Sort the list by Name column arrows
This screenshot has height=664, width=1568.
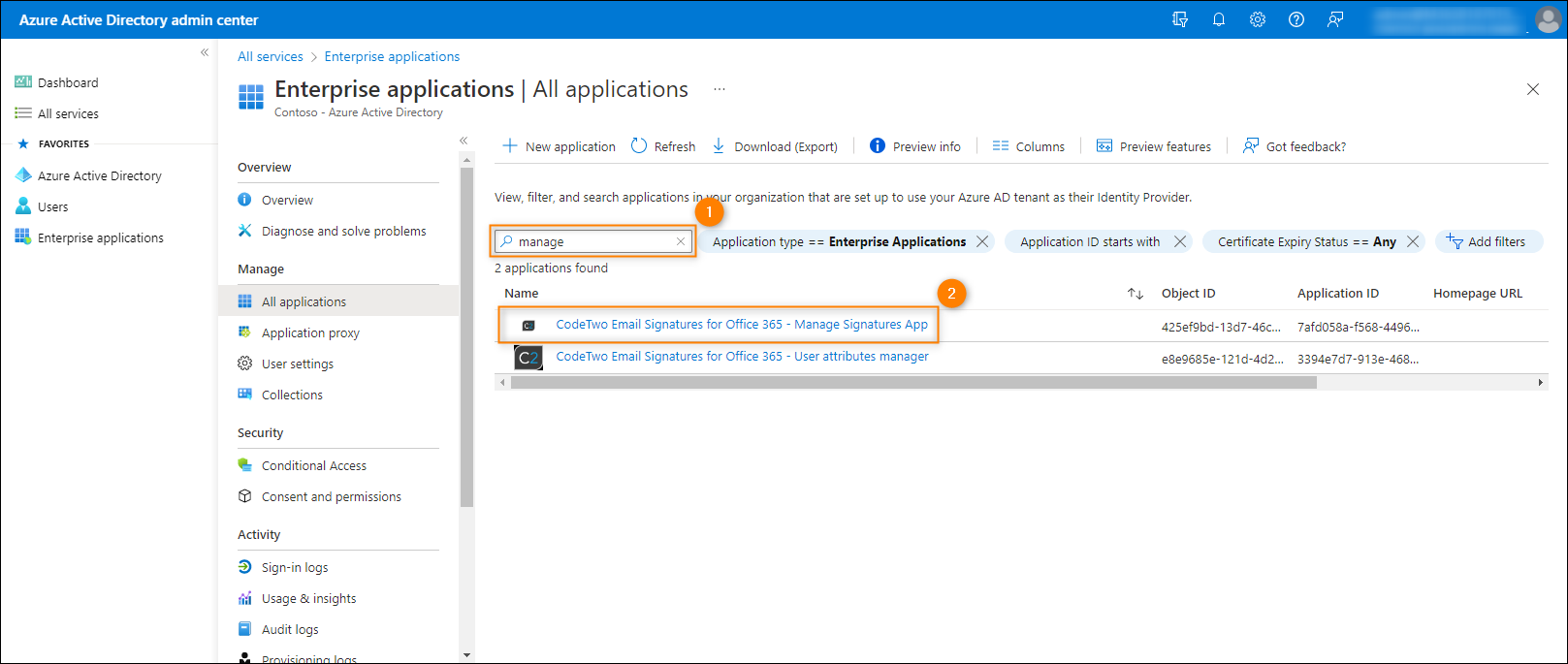[1136, 294]
